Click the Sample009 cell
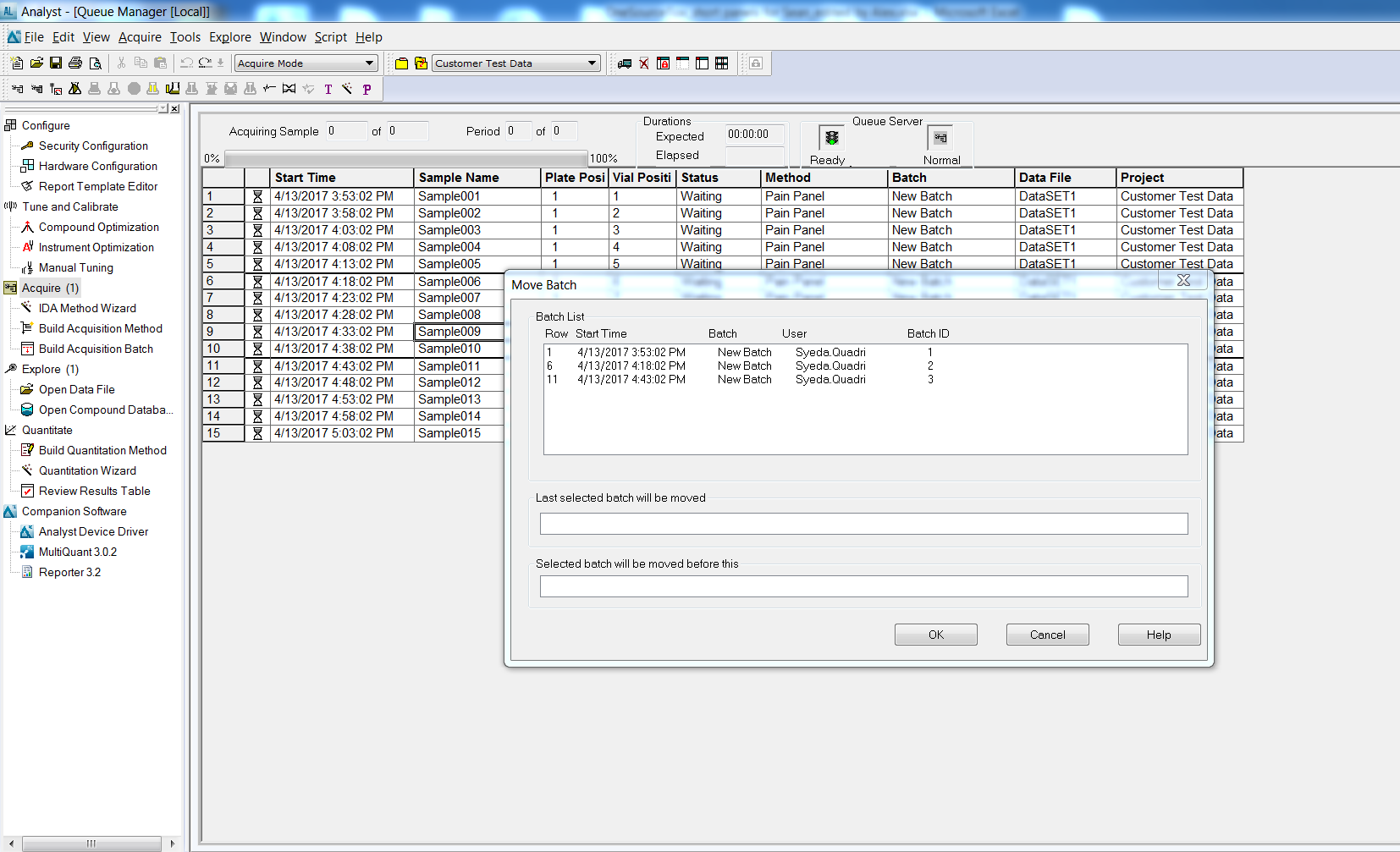The width and height of the screenshot is (1400, 852). pos(460,332)
